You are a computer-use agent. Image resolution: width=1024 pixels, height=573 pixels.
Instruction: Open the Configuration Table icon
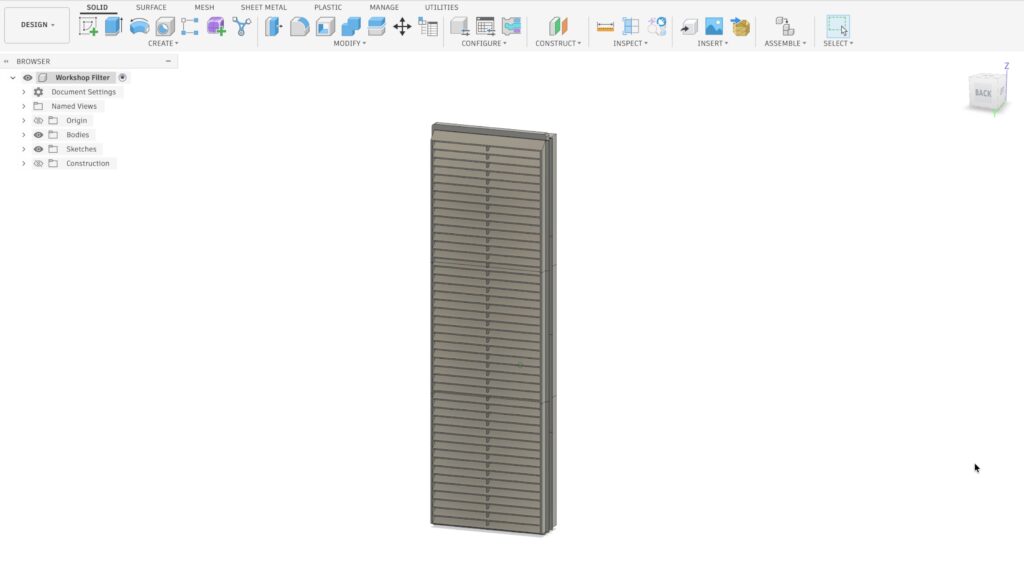[x=485, y=27]
